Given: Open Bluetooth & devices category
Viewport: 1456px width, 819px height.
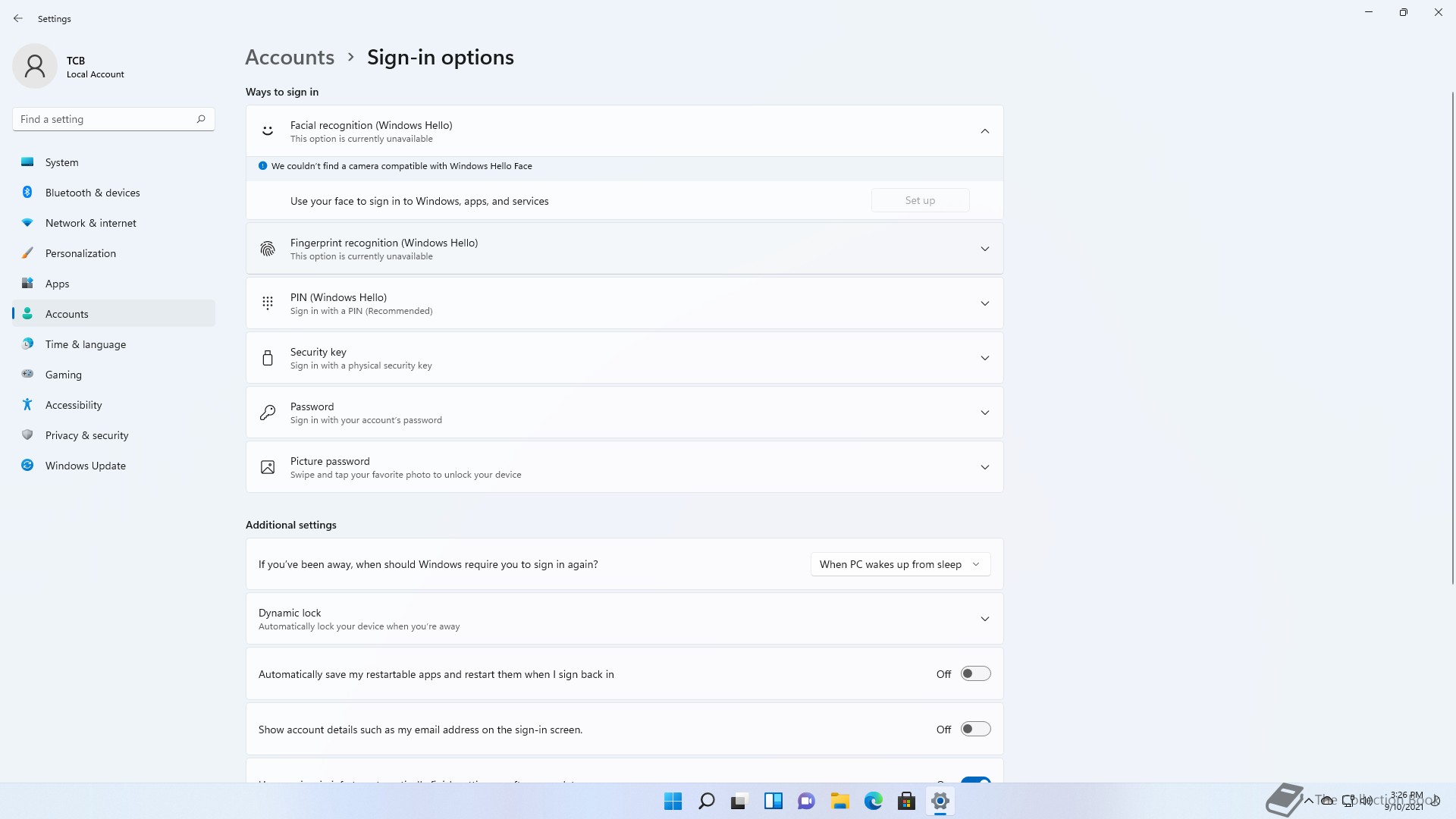Looking at the screenshot, I should 114,193.
